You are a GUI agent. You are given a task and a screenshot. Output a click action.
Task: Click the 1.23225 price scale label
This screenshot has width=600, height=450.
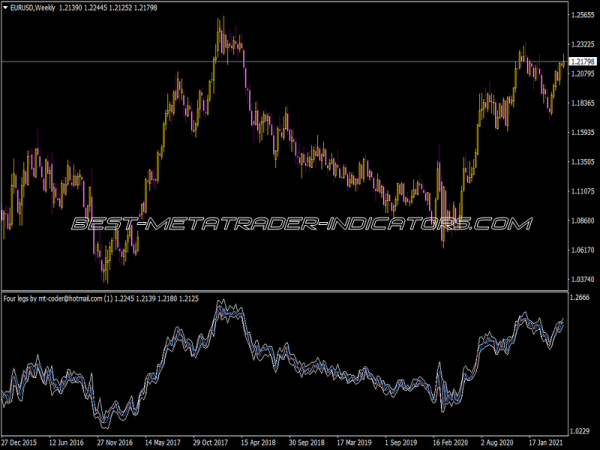580,45
